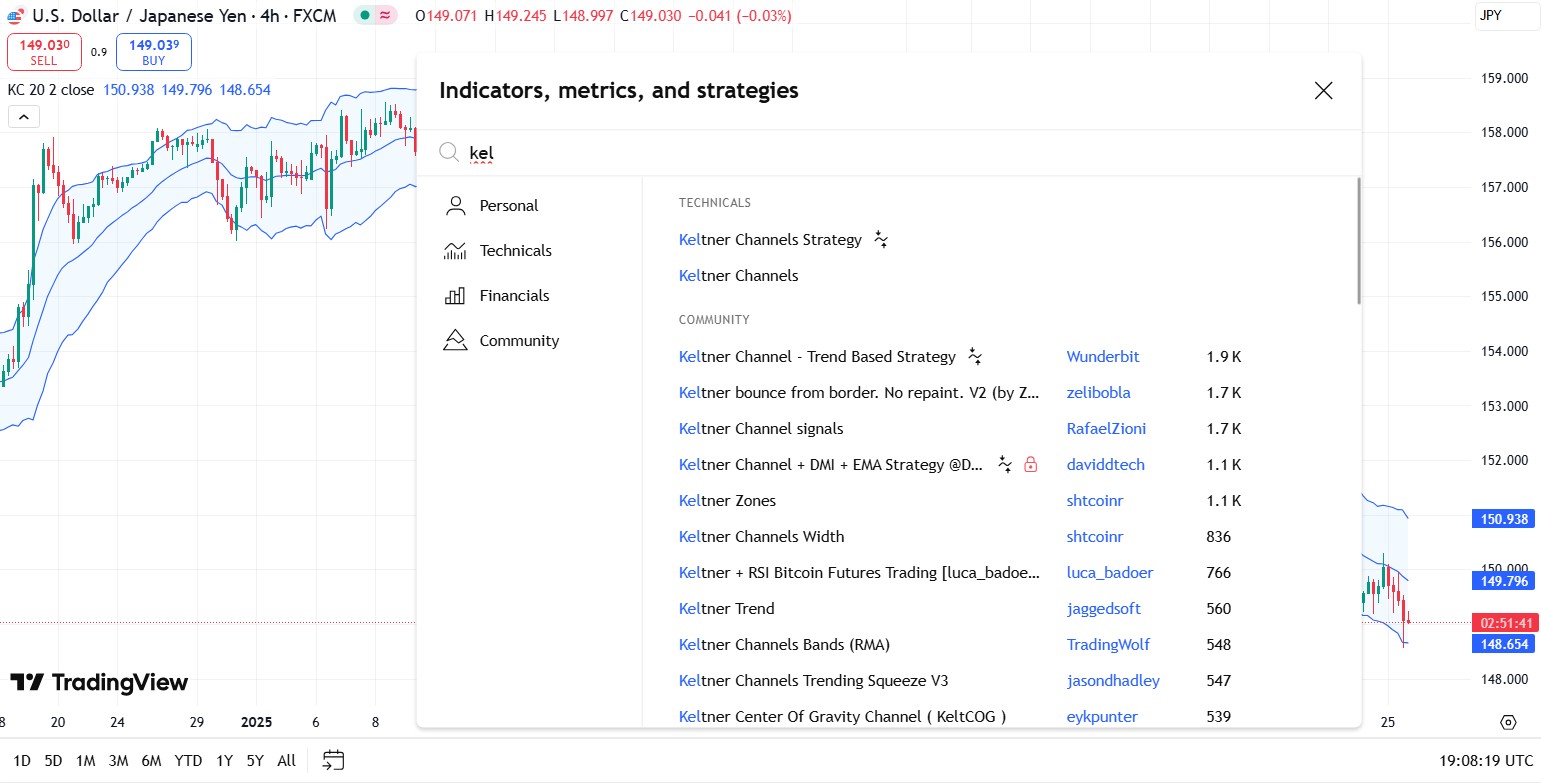Click the BUY 149.039 button
Image resolution: width=1541 pixels, height=783 pixels.
coord(154,52)
